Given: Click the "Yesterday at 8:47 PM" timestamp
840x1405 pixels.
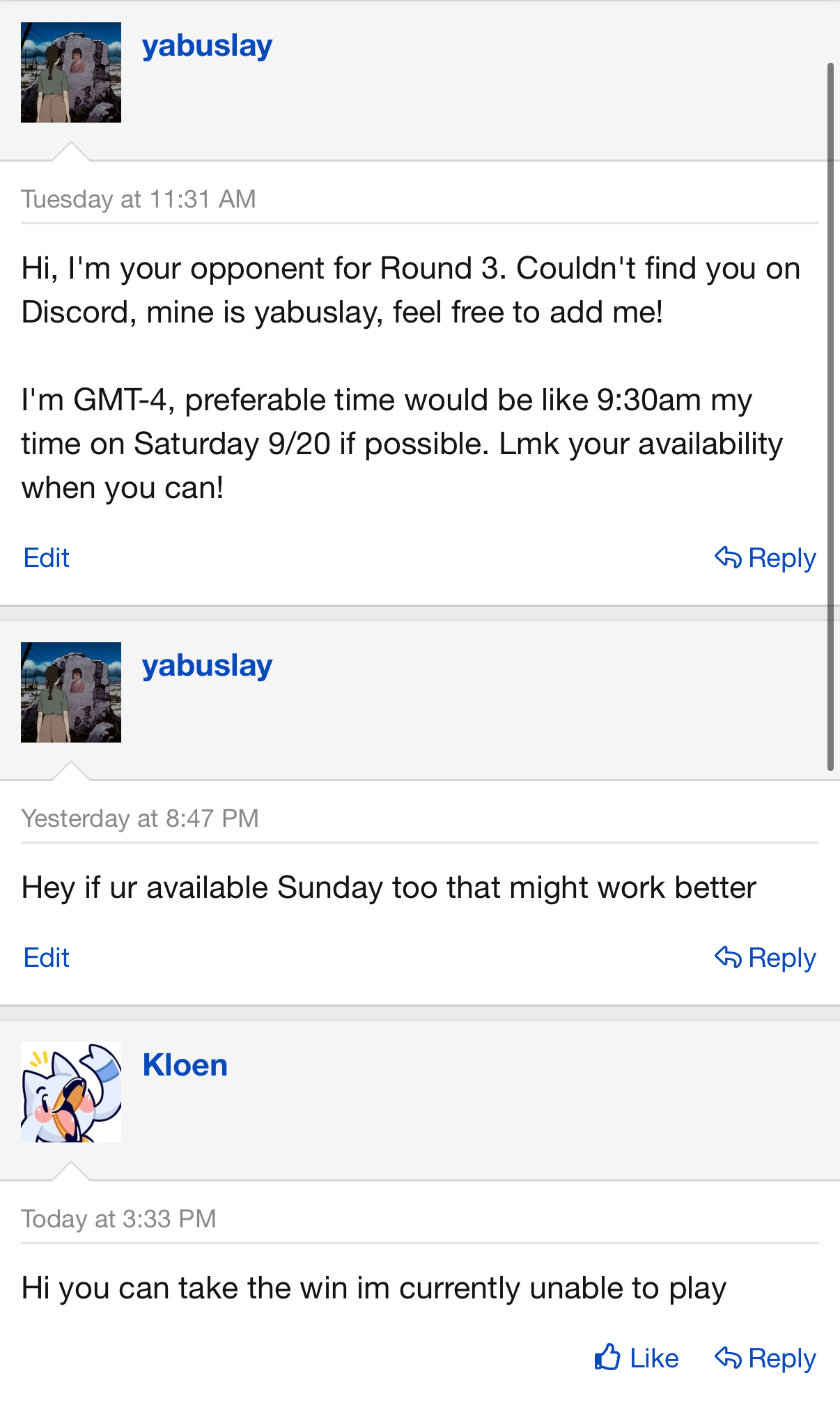Looking at the screenshot, I should coord(140,818).
